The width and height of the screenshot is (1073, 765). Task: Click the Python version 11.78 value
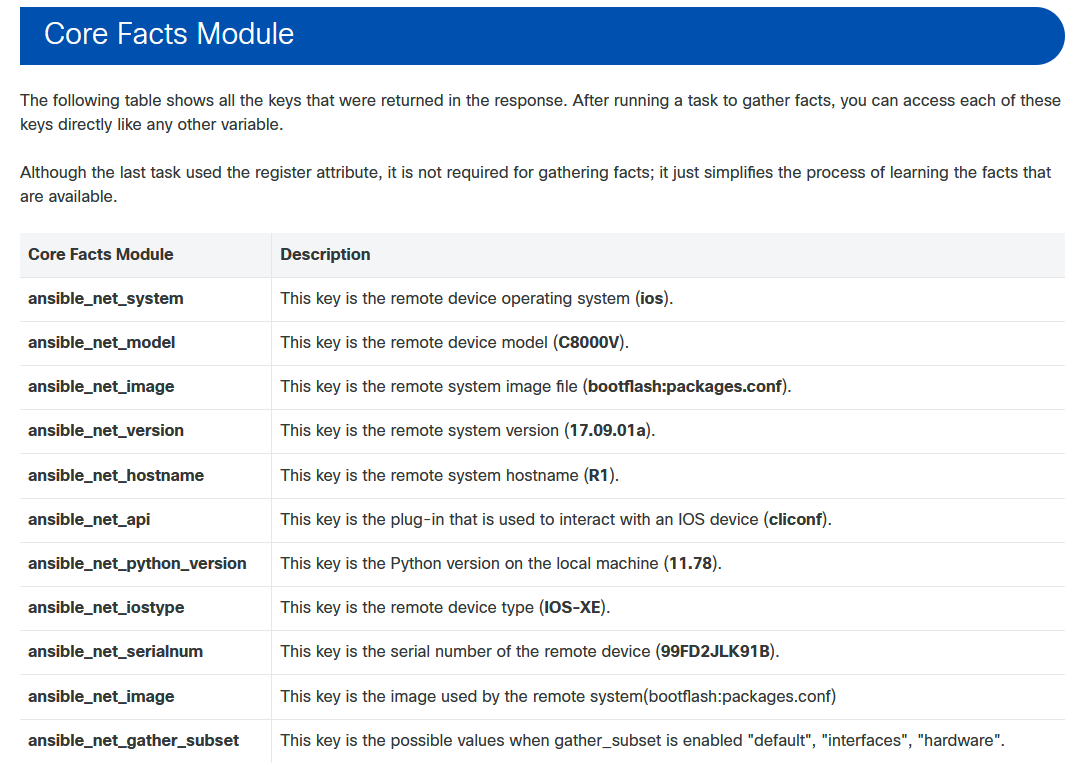[690, 564]
